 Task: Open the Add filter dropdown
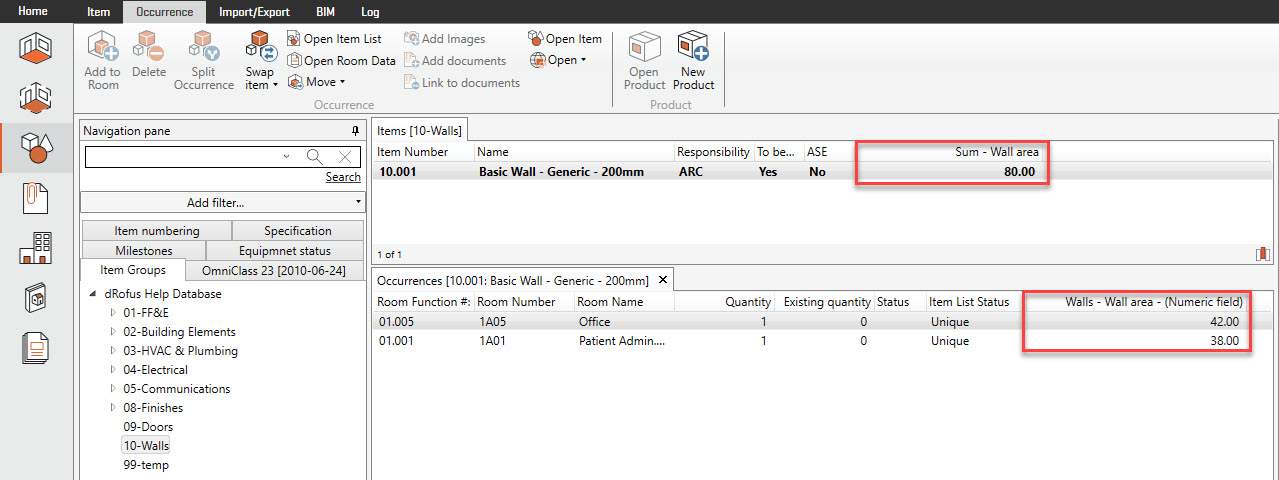[222, 203]
